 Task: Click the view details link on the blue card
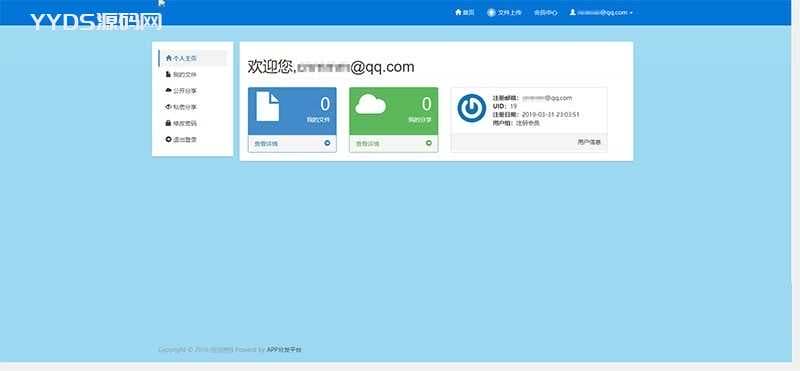click(x=266, y=144)
